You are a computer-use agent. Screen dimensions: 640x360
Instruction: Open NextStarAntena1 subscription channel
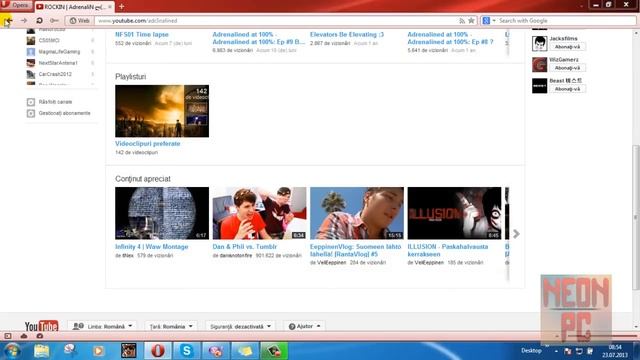pyautogui.click(x=58, y=63)
